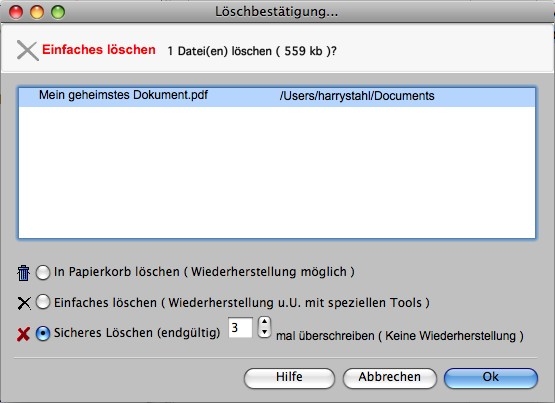Image resolution: width=555 pixels, height=403 pixels.
Task: Confirm deletion with Ok button
Action: [x=491, y=378]
